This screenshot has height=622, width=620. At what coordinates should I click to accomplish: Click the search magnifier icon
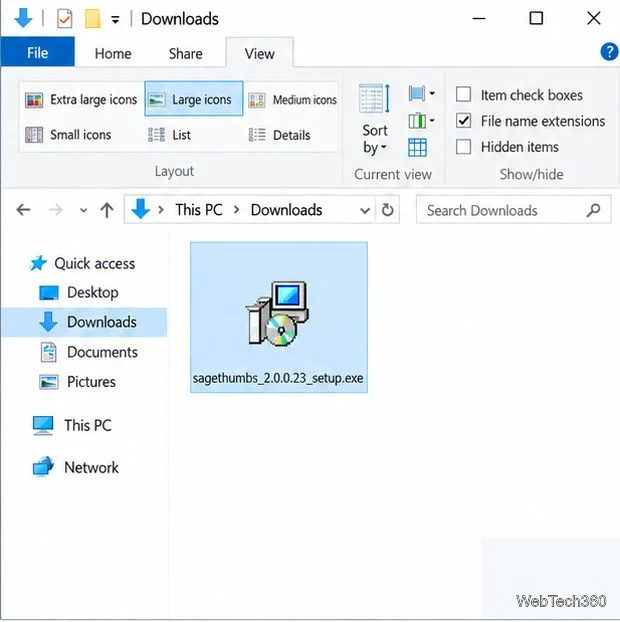point(593,210)
